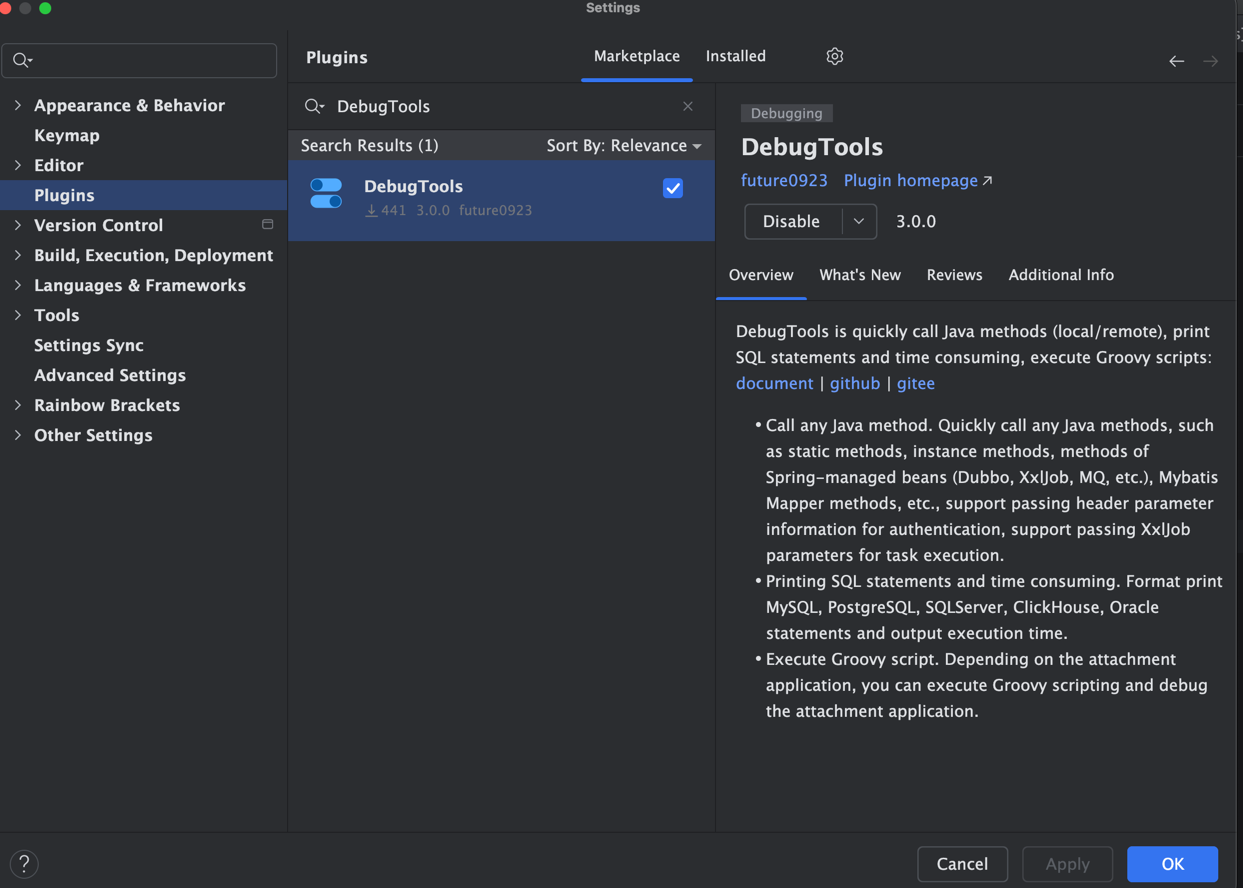Expand the Other Settings section
Image resolution: width=1243 pixels, height=888 pixels.
pyautogui.click(x=18, y=435)
